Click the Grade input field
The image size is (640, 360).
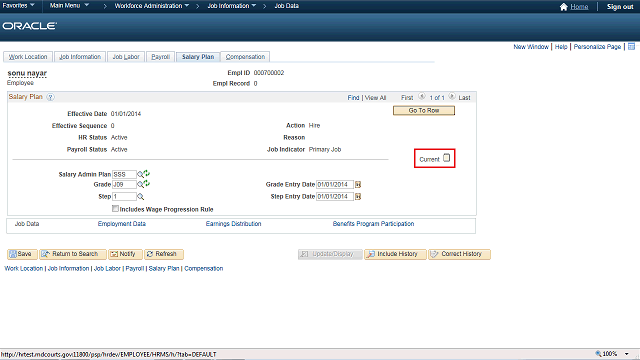(x=124, y=185)
